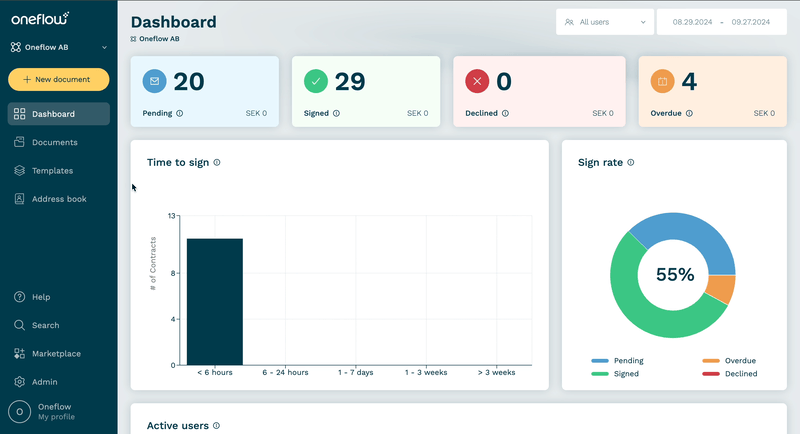Screen dimensions: 800x434
Task: Click the Marketplace icon
Action: click(x=19, y=353)
